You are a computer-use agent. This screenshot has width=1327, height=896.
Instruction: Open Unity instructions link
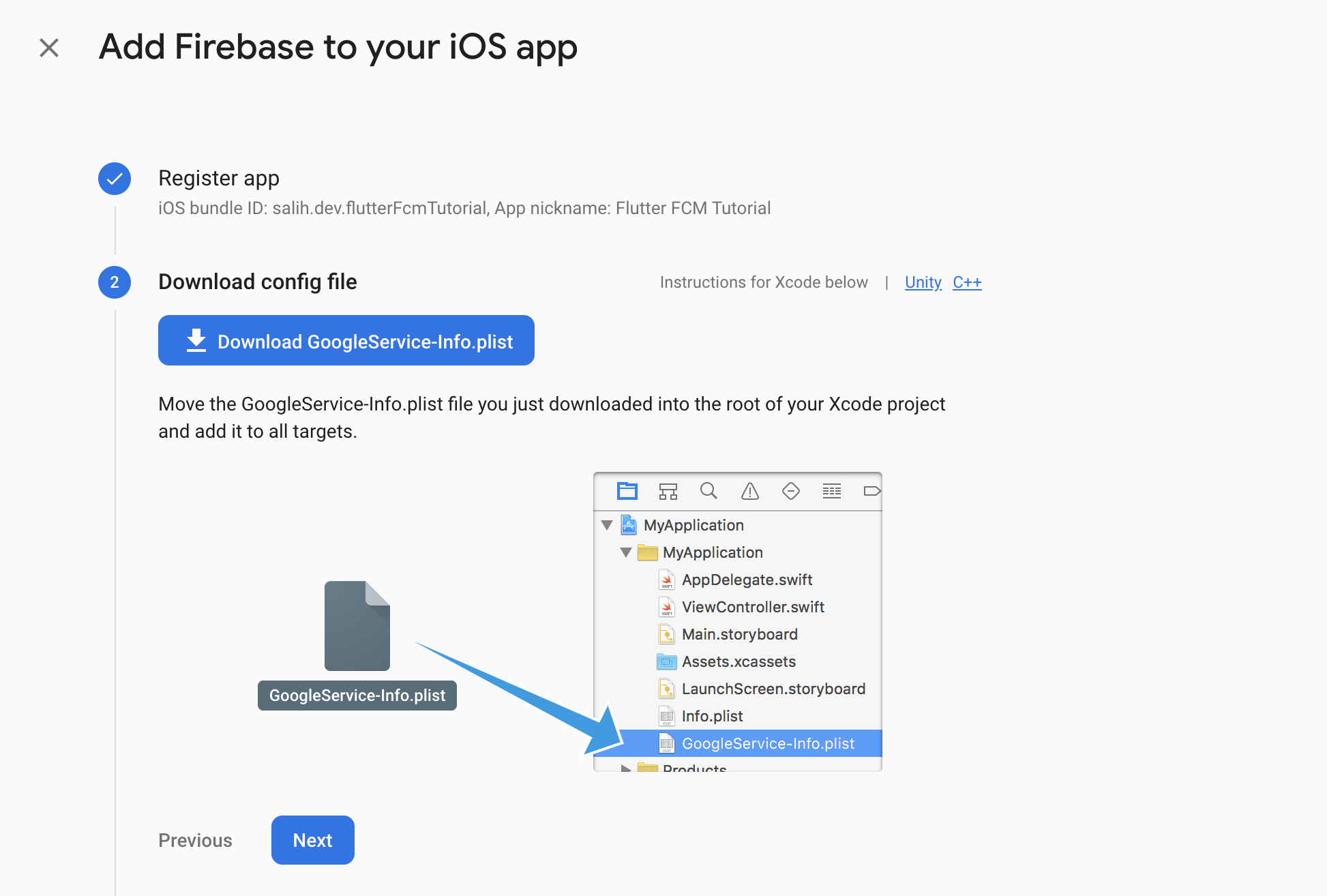click(x=923, y=282)
